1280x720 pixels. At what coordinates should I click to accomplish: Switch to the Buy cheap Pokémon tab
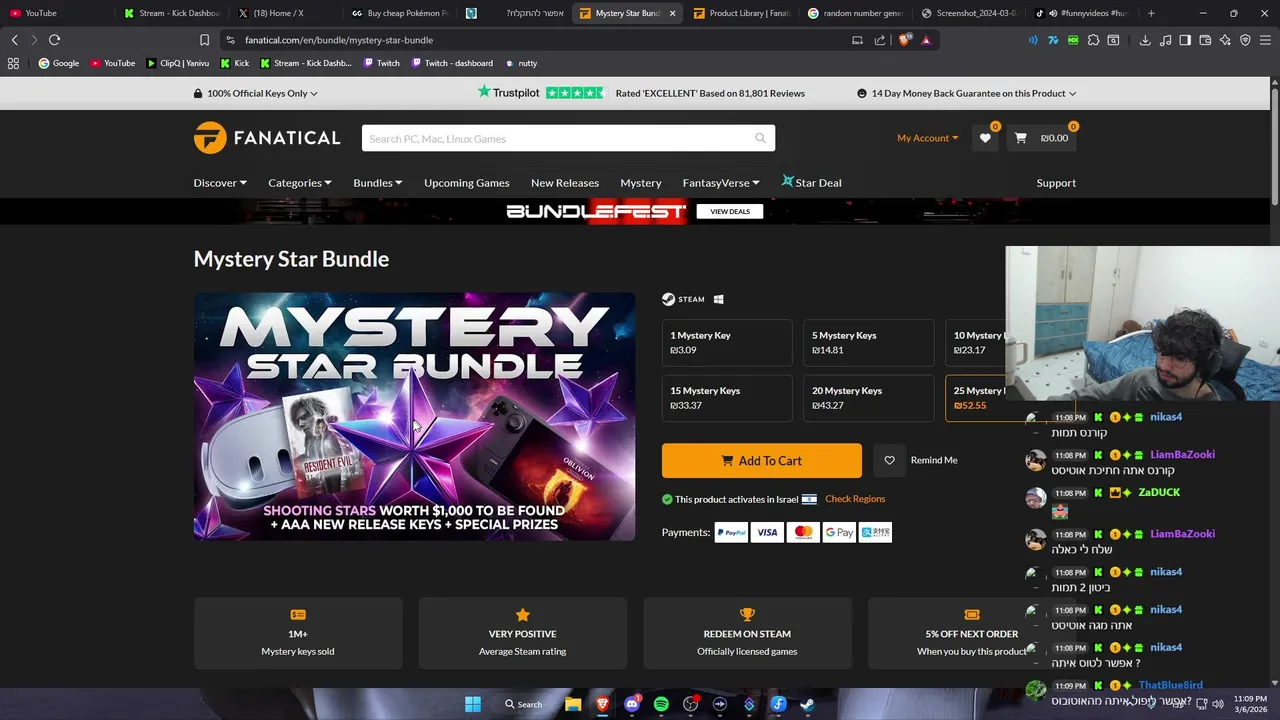tap(400, 13)
